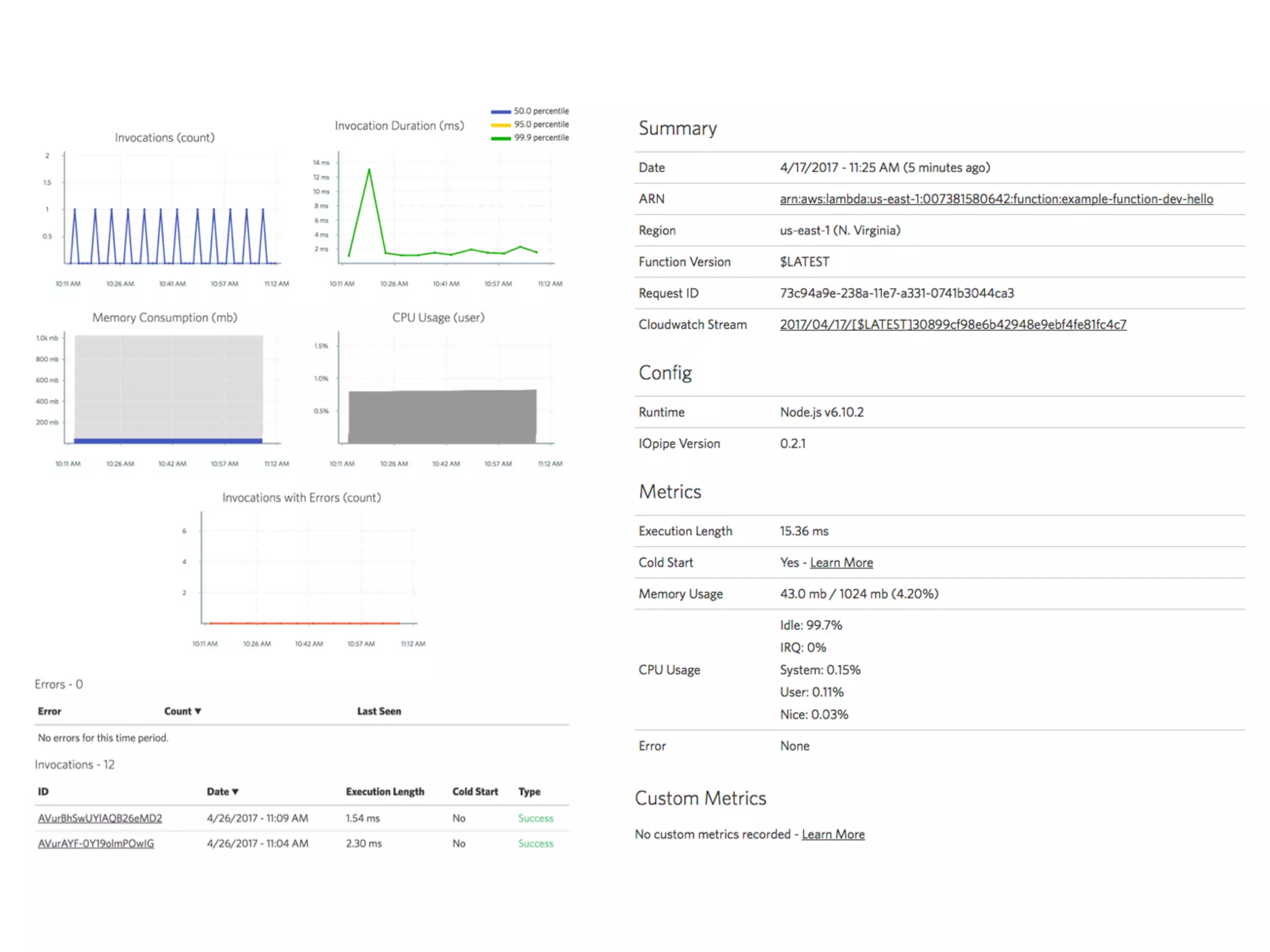Click the Type column header
The image size is (1270, 952).
pos(529,792)
